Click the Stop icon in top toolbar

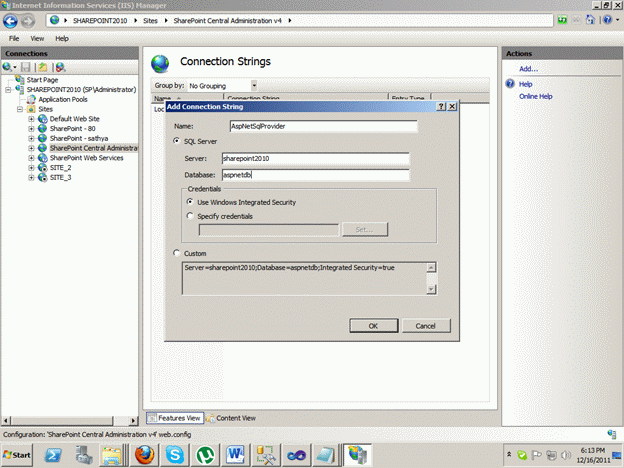576,20
